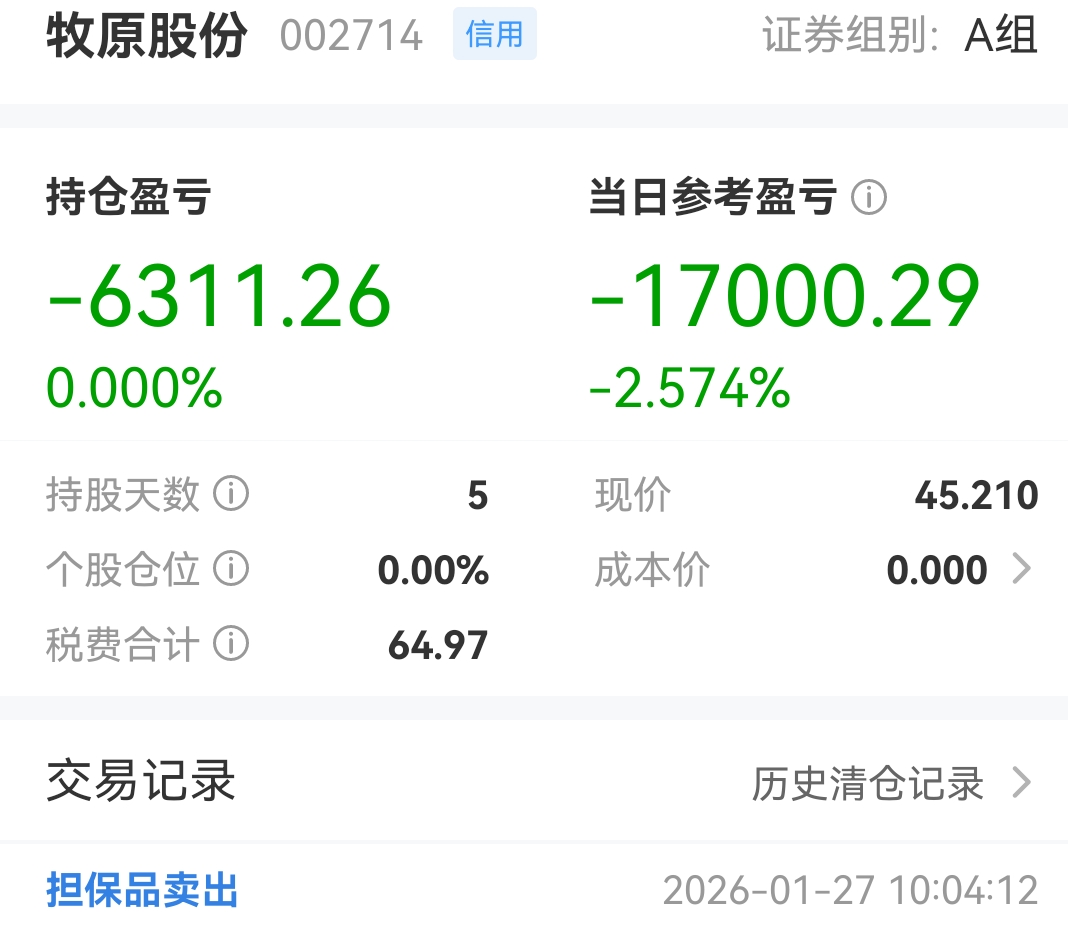Screen dimensions: 1068x925
Task: Tap the 现价 label
Action: point(633,494)
